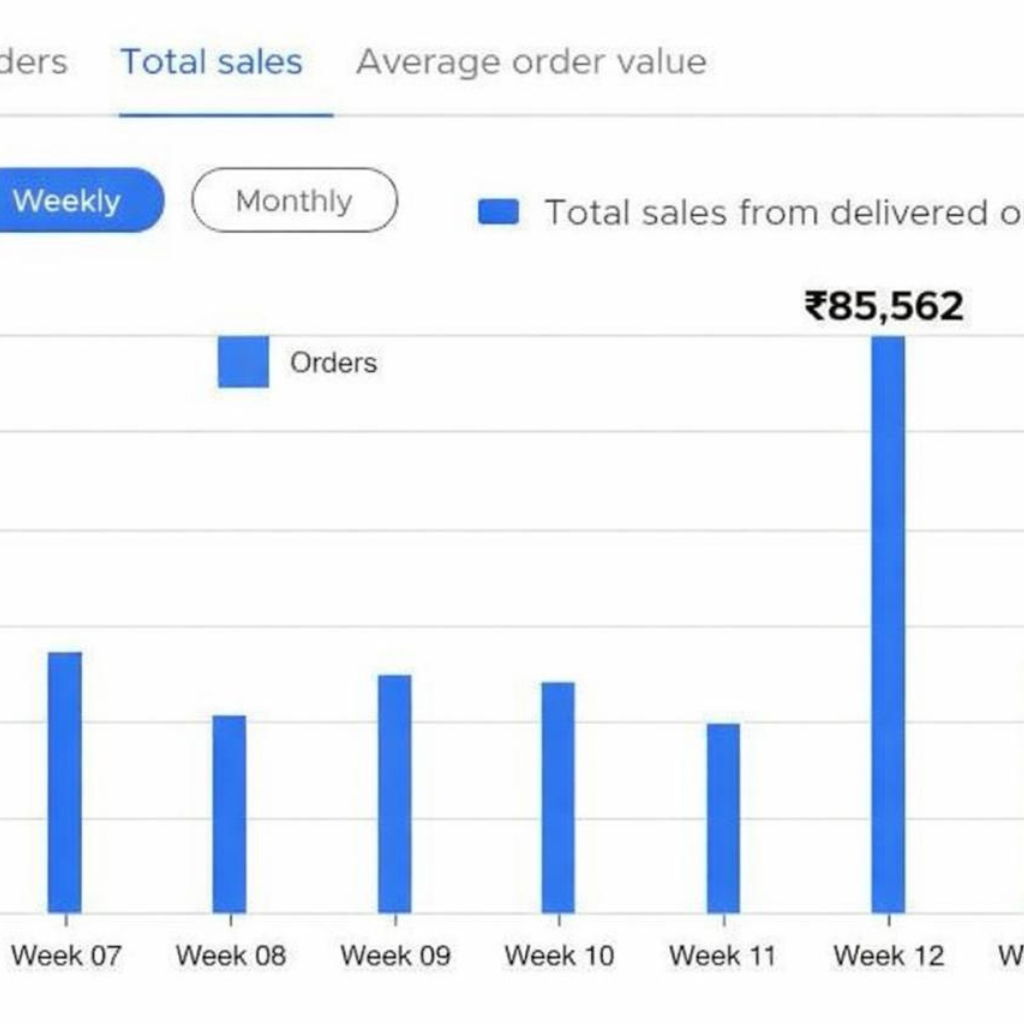Screen dimensions: 1024x1024
Task: Click the Total sales legend color swatch
Action: (498, 212)
